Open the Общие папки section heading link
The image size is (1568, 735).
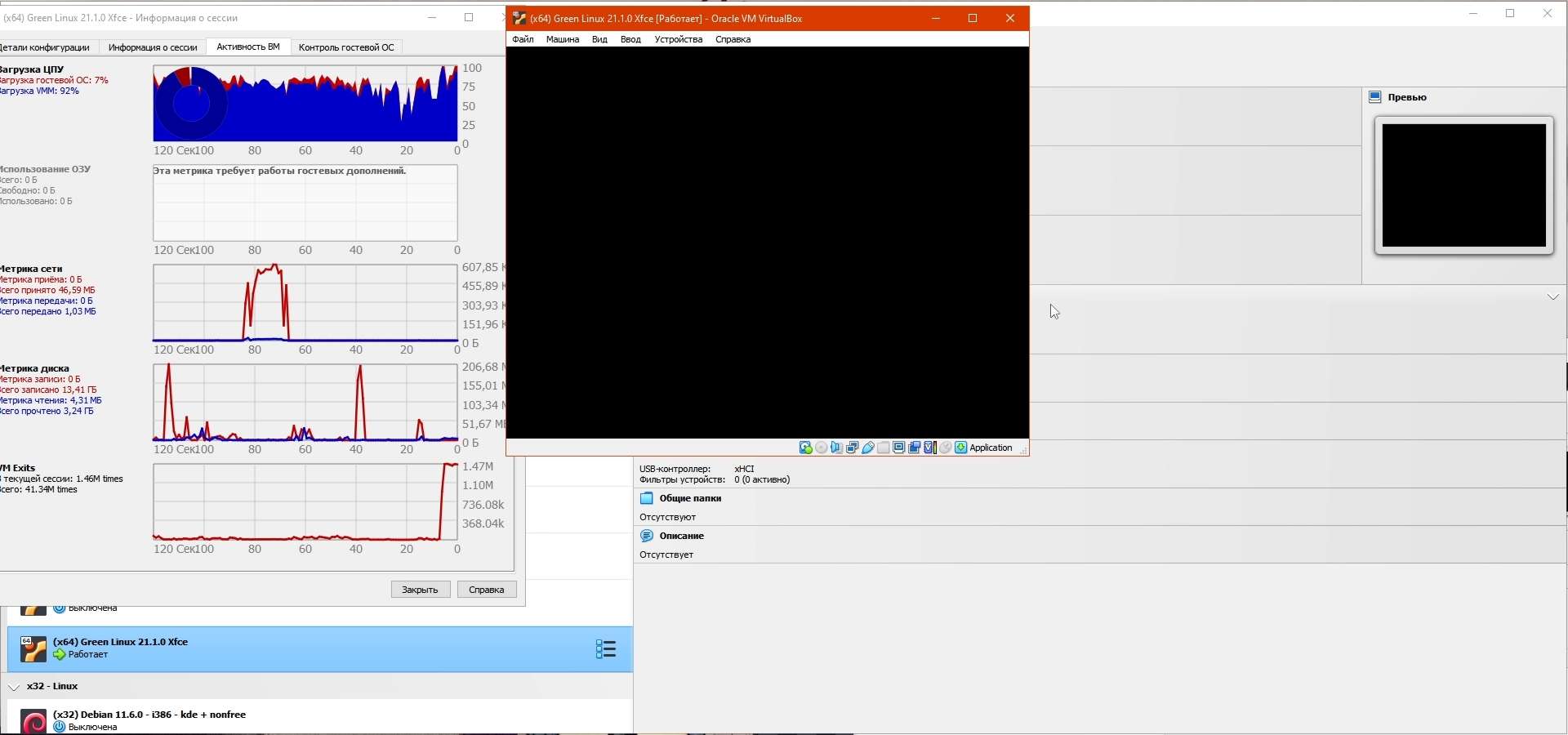[x=691, y=498]
